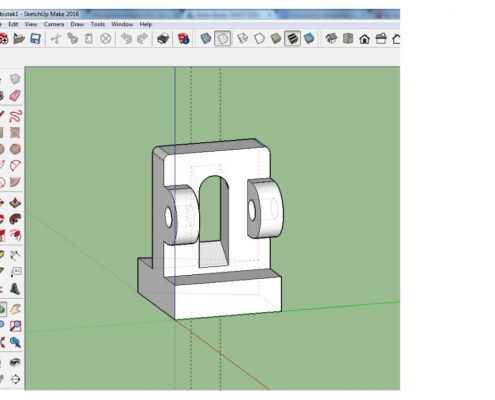
Task: Open the Tools menu
Action: 98,24
